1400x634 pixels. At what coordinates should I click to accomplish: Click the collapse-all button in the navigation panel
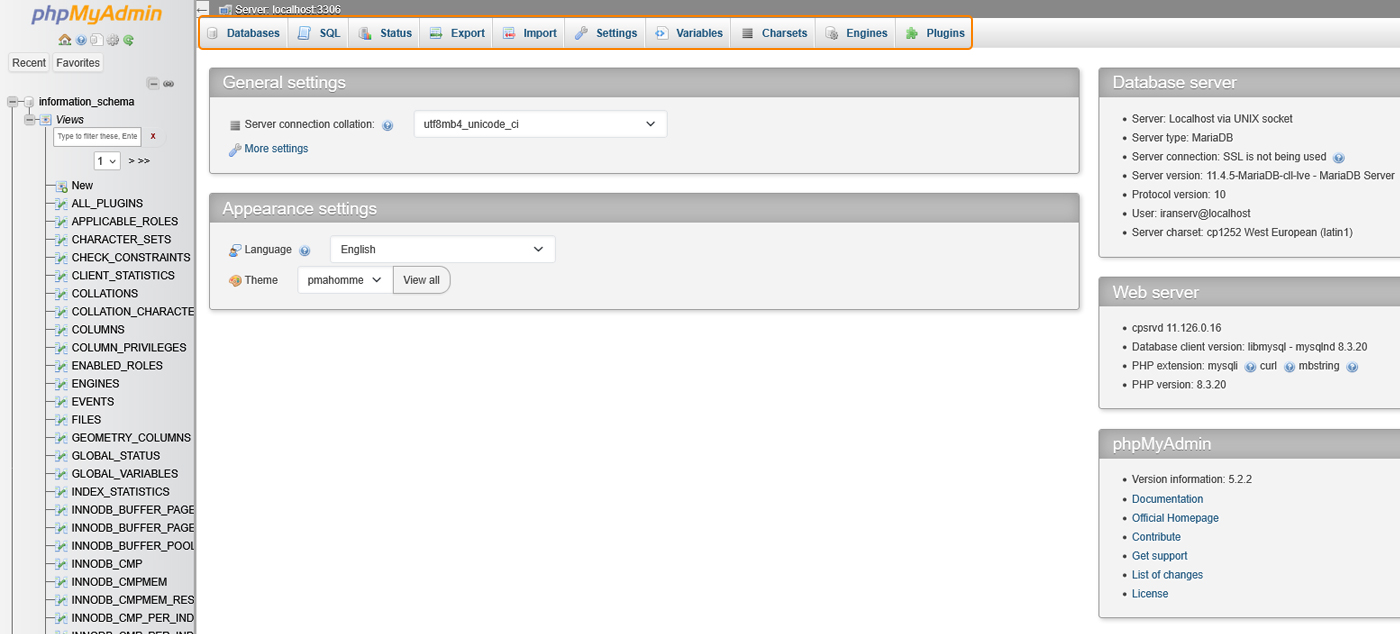tap(153, 83)
